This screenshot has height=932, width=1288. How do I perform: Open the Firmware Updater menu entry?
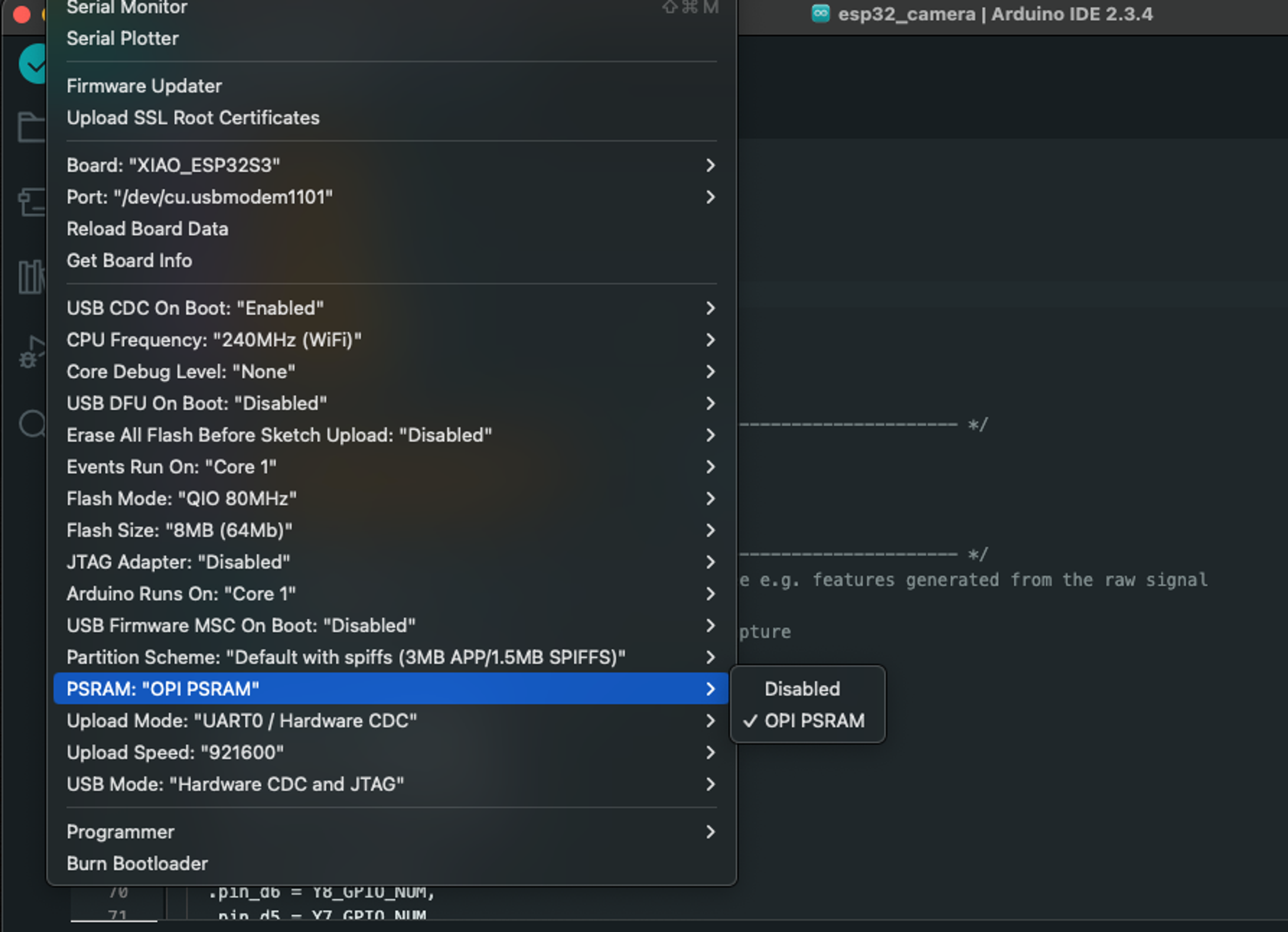pyautogui.click(x=144, y=86)
